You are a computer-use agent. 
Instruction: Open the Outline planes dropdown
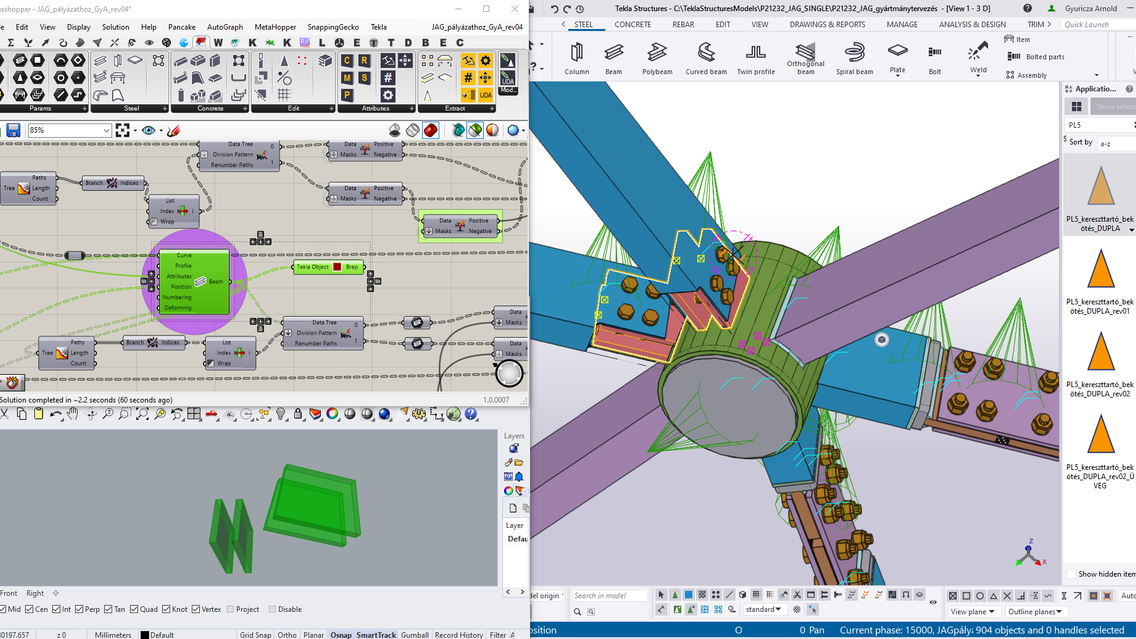[1035, 611]
